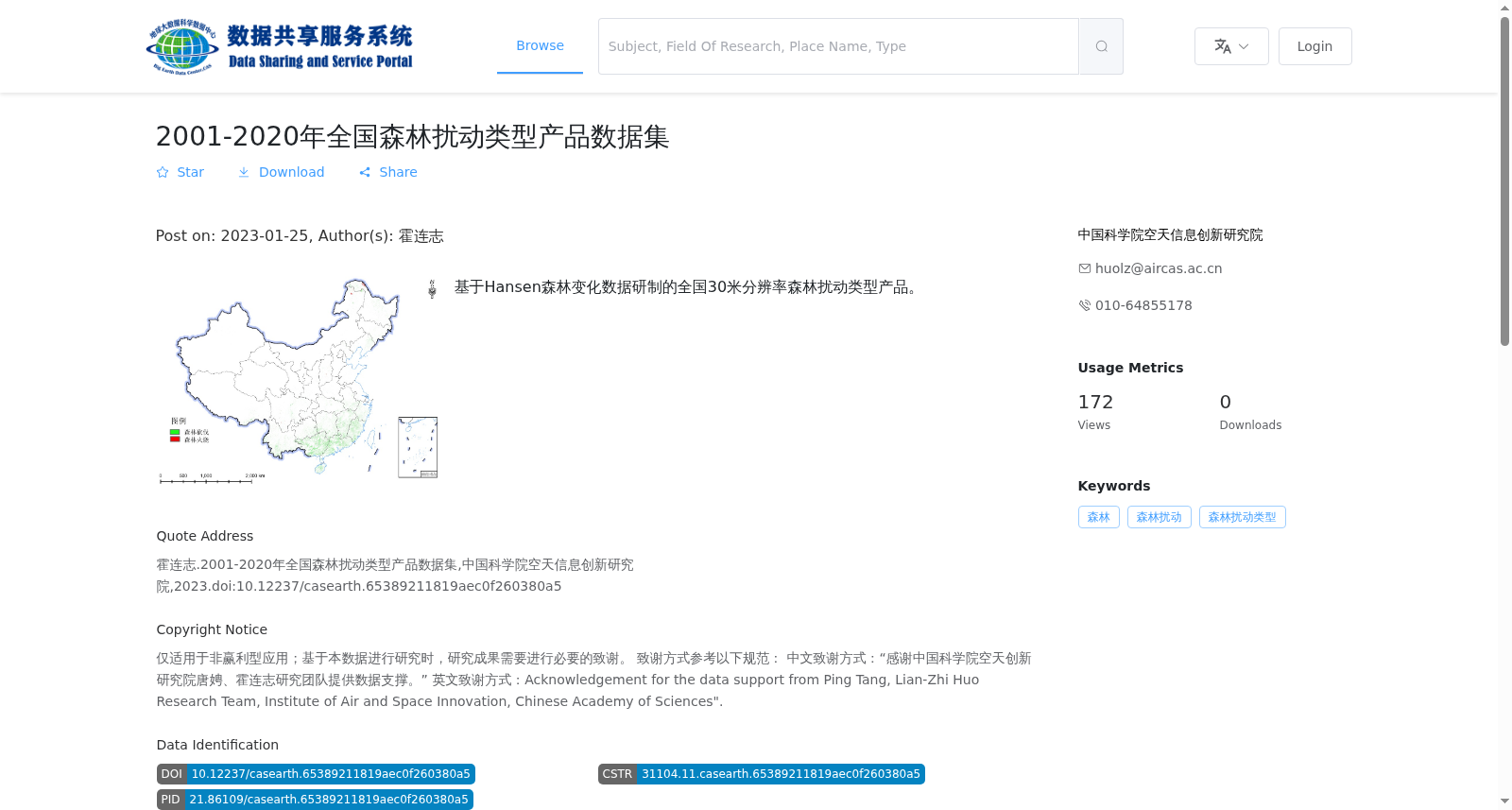Click the star icon next to Star
This screenshot has height=810, width=1512.
click(x=163, y=172)
